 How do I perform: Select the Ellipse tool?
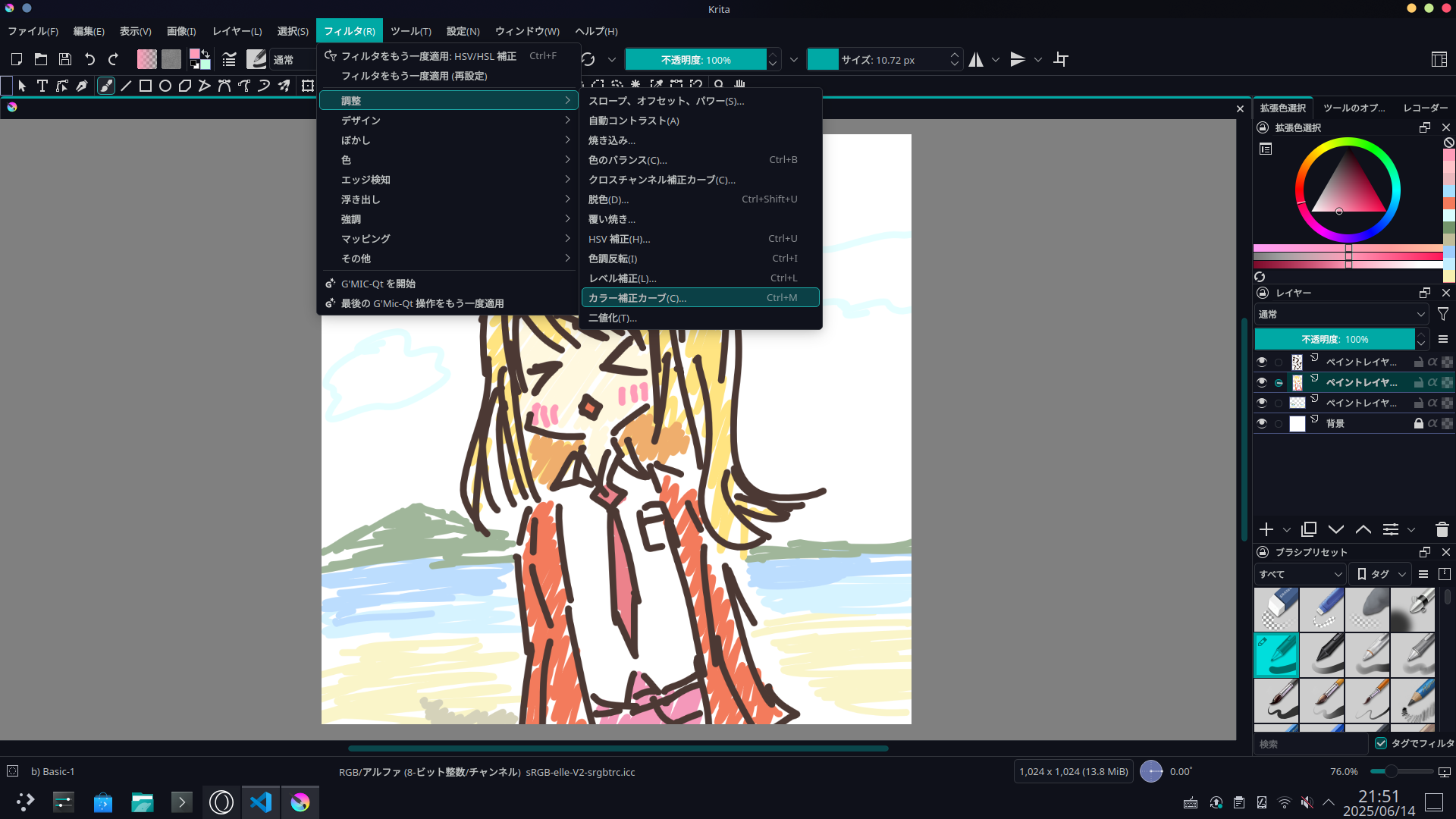[x=165, y=86]
